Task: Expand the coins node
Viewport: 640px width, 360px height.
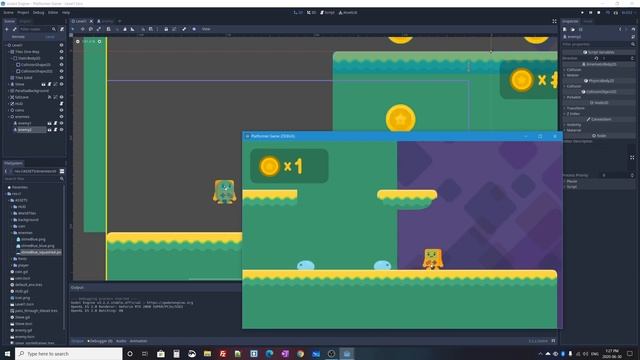Action: coord(9,110)
